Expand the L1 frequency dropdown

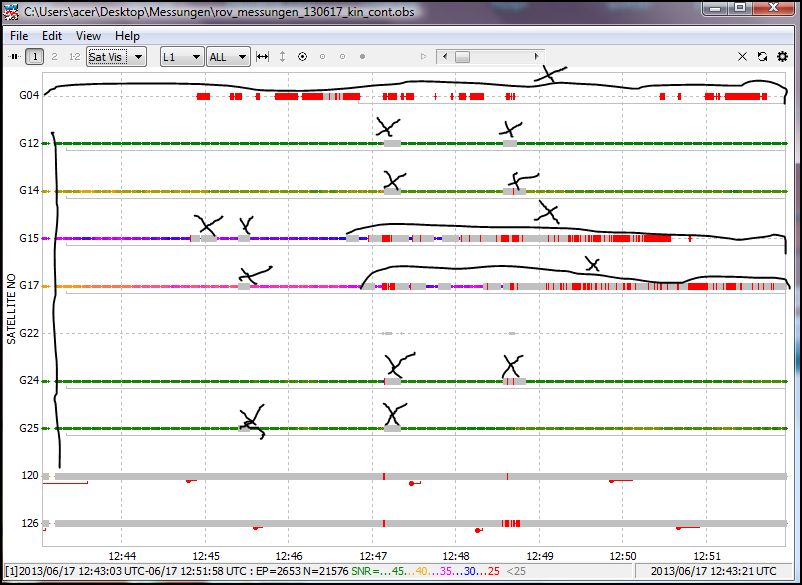coord(182,57)
